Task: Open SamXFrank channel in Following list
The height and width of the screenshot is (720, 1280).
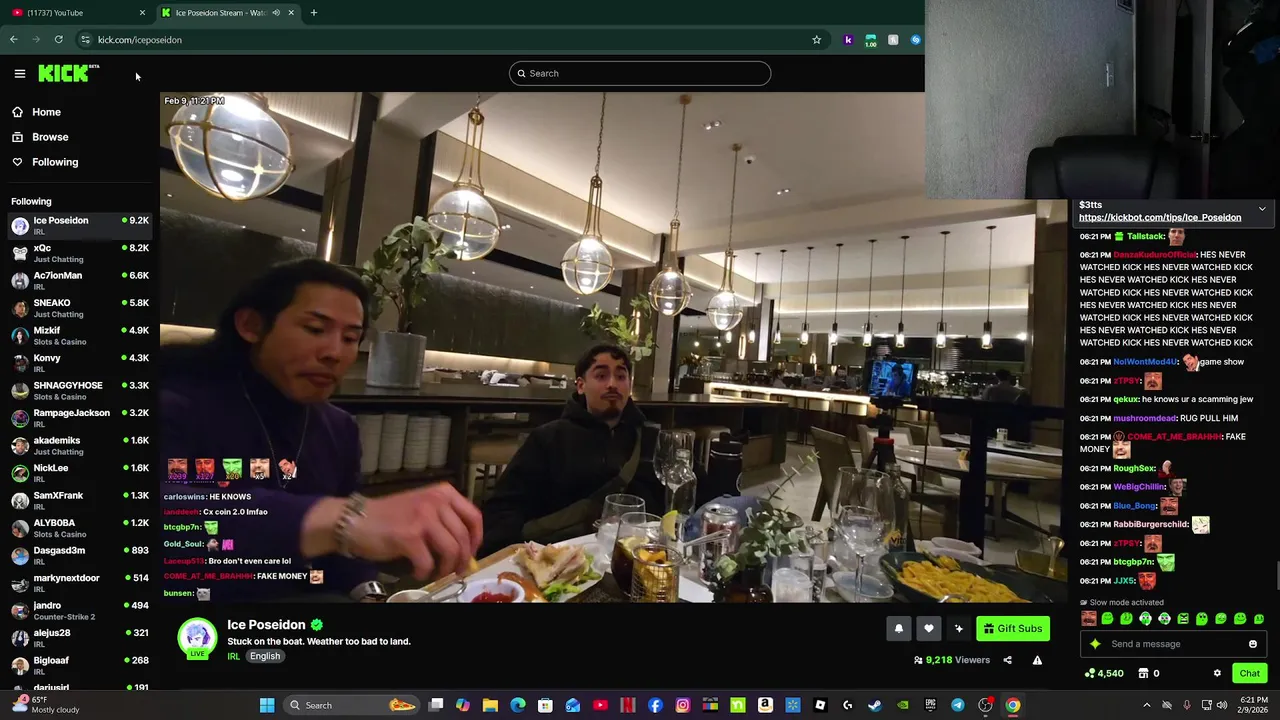Action: click(80, 500)
